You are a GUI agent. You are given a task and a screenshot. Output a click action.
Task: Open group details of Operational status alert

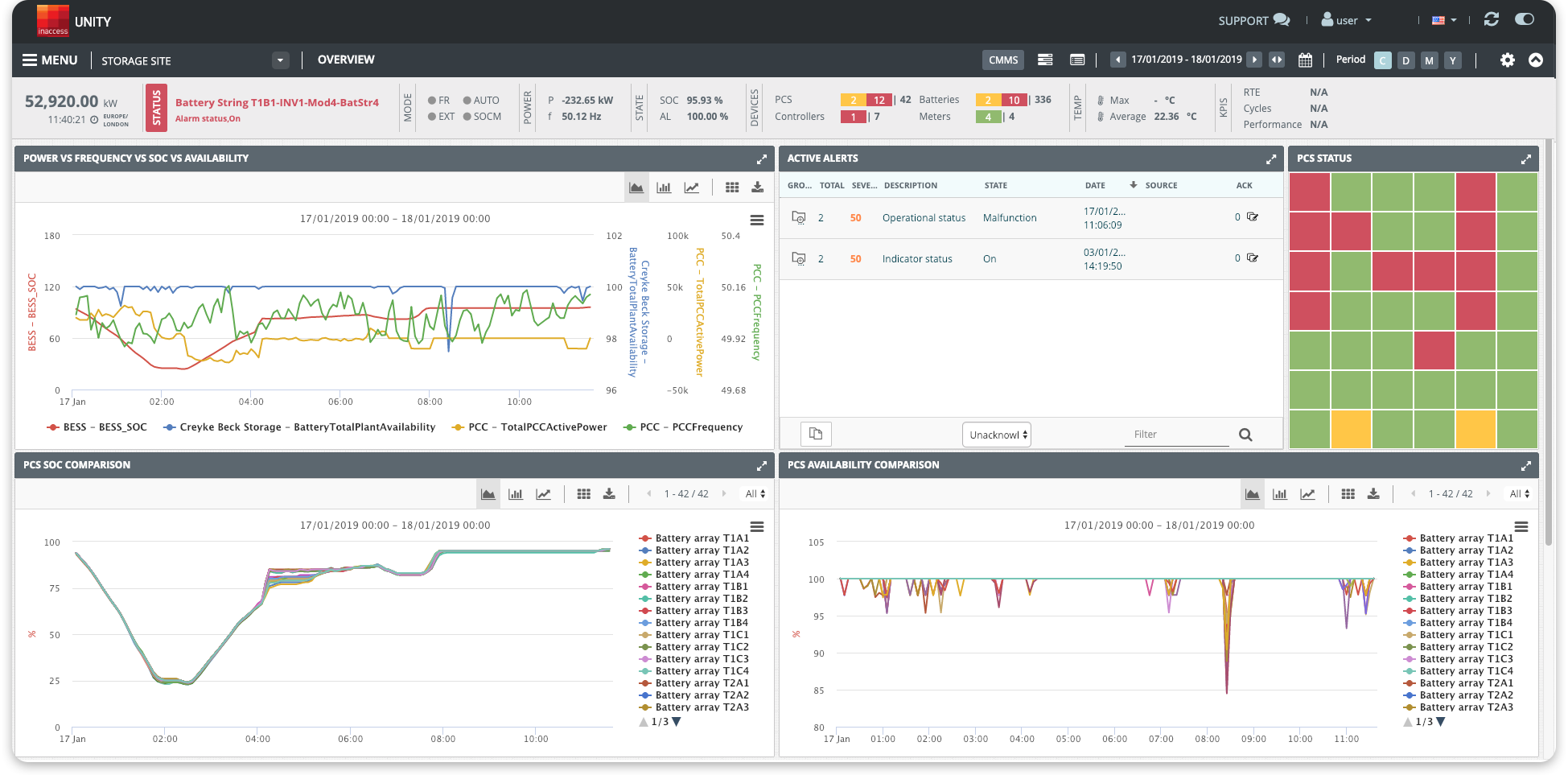point(798,217)
